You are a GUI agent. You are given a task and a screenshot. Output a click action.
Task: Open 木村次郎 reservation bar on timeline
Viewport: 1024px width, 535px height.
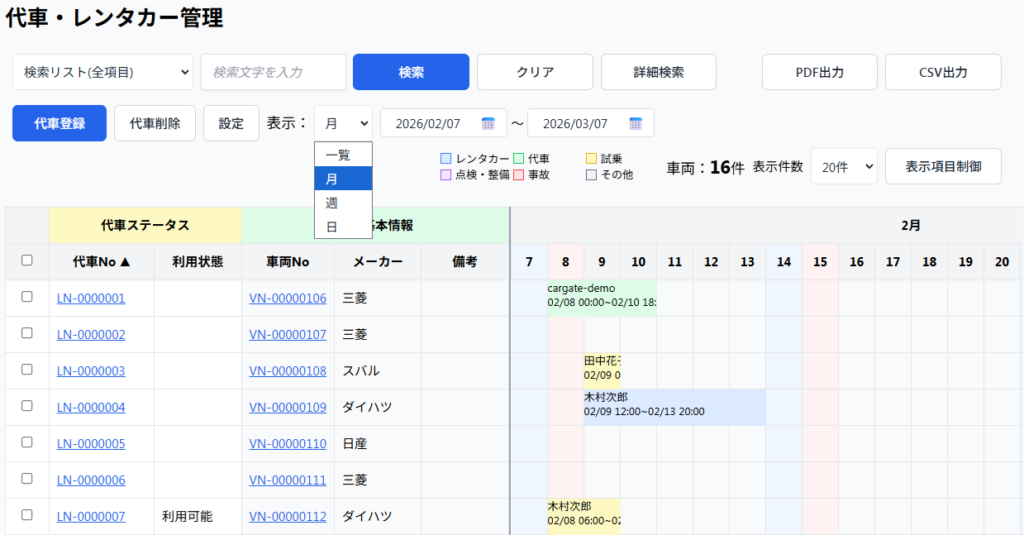coord(674,407)
